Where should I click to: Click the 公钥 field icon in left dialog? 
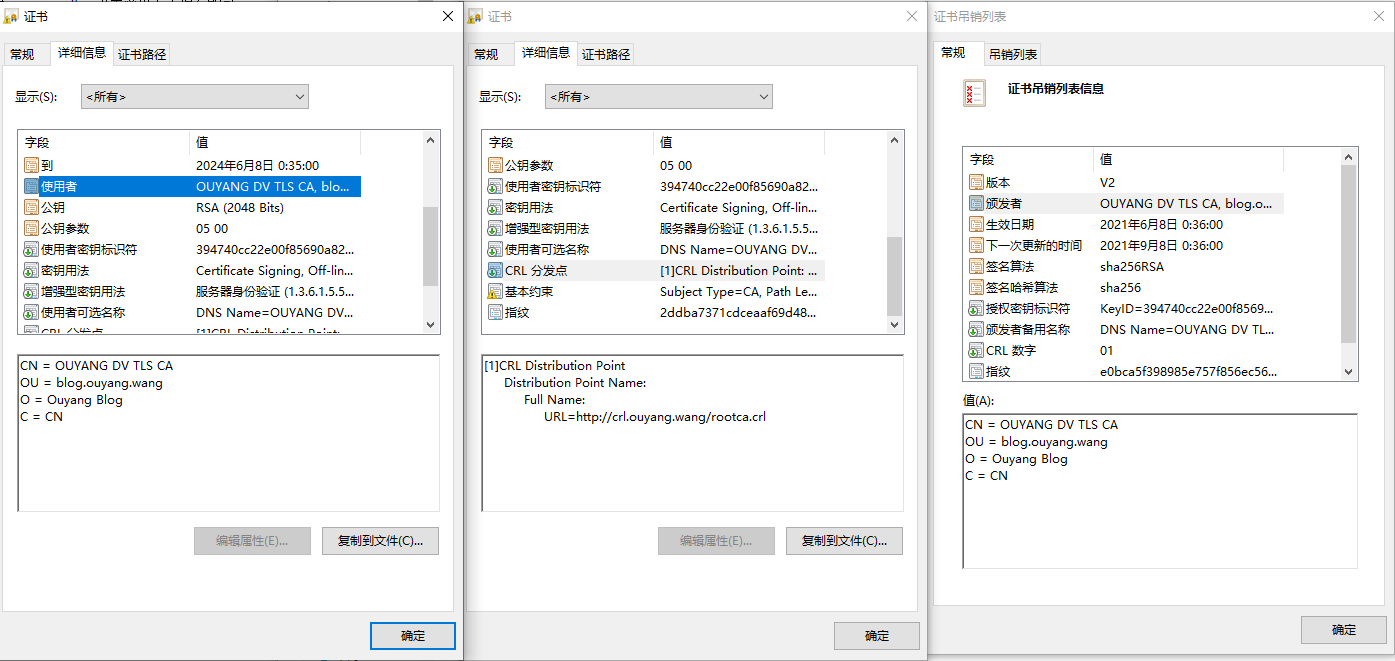[x=32, y=208]
